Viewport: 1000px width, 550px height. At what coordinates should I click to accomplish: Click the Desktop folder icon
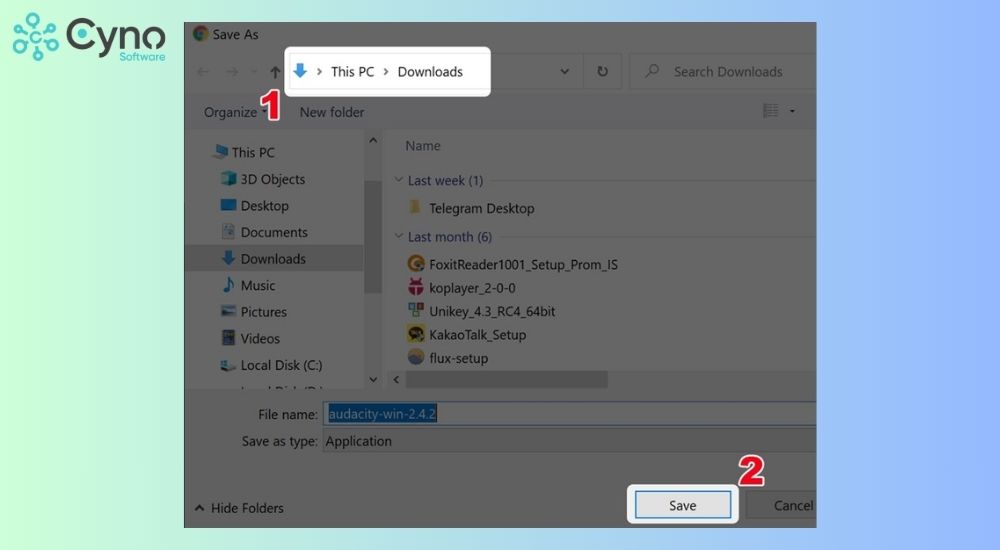click(228, 205)
